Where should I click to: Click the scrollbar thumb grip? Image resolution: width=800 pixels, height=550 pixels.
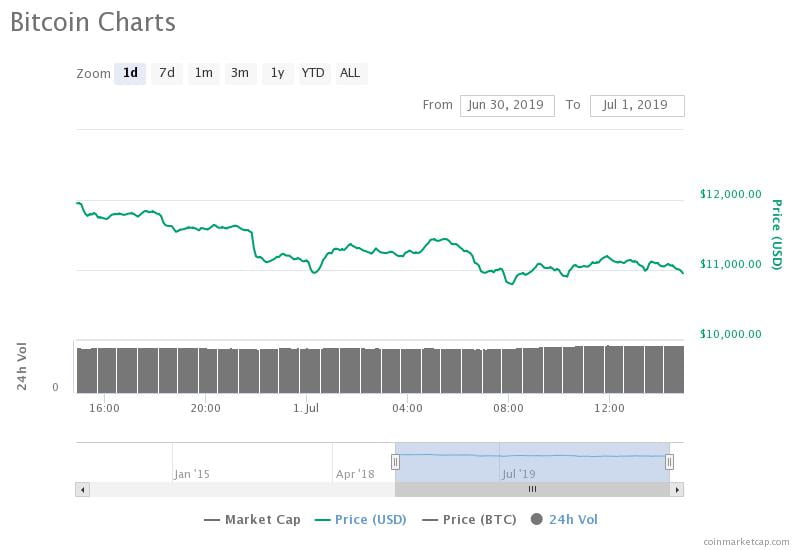(x=532, y=489)
